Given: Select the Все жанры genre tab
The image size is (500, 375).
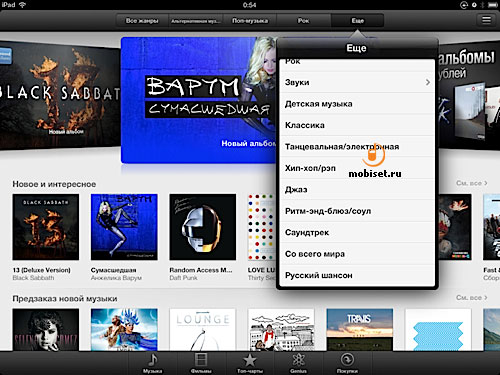Looking at the screenshot, I should (142, 21).
